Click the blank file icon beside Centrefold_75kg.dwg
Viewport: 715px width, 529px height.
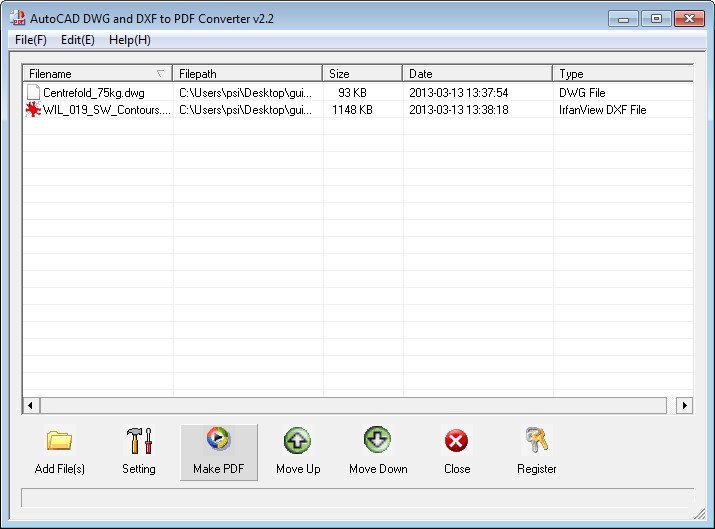33,92
